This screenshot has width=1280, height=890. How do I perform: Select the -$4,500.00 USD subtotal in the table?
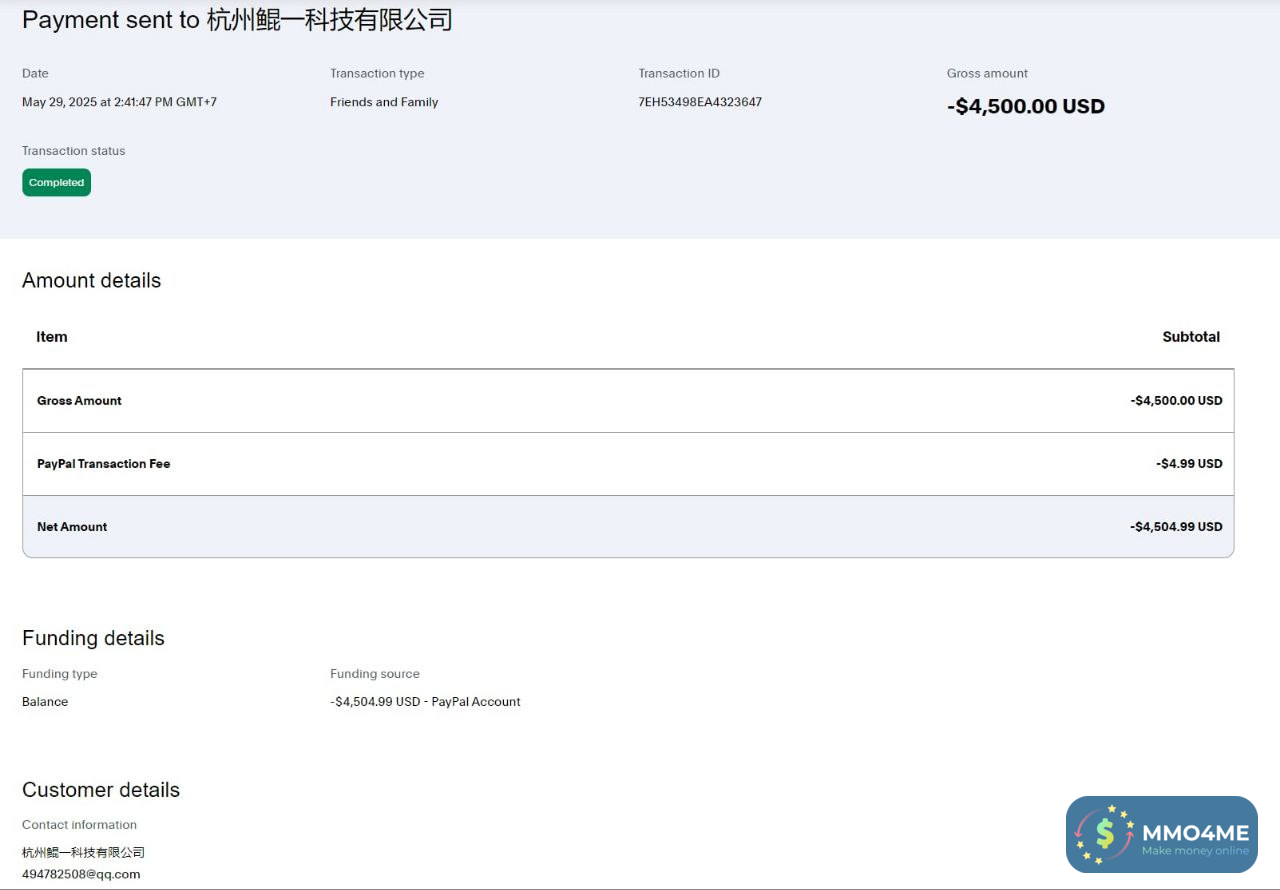coord(1176,401)
